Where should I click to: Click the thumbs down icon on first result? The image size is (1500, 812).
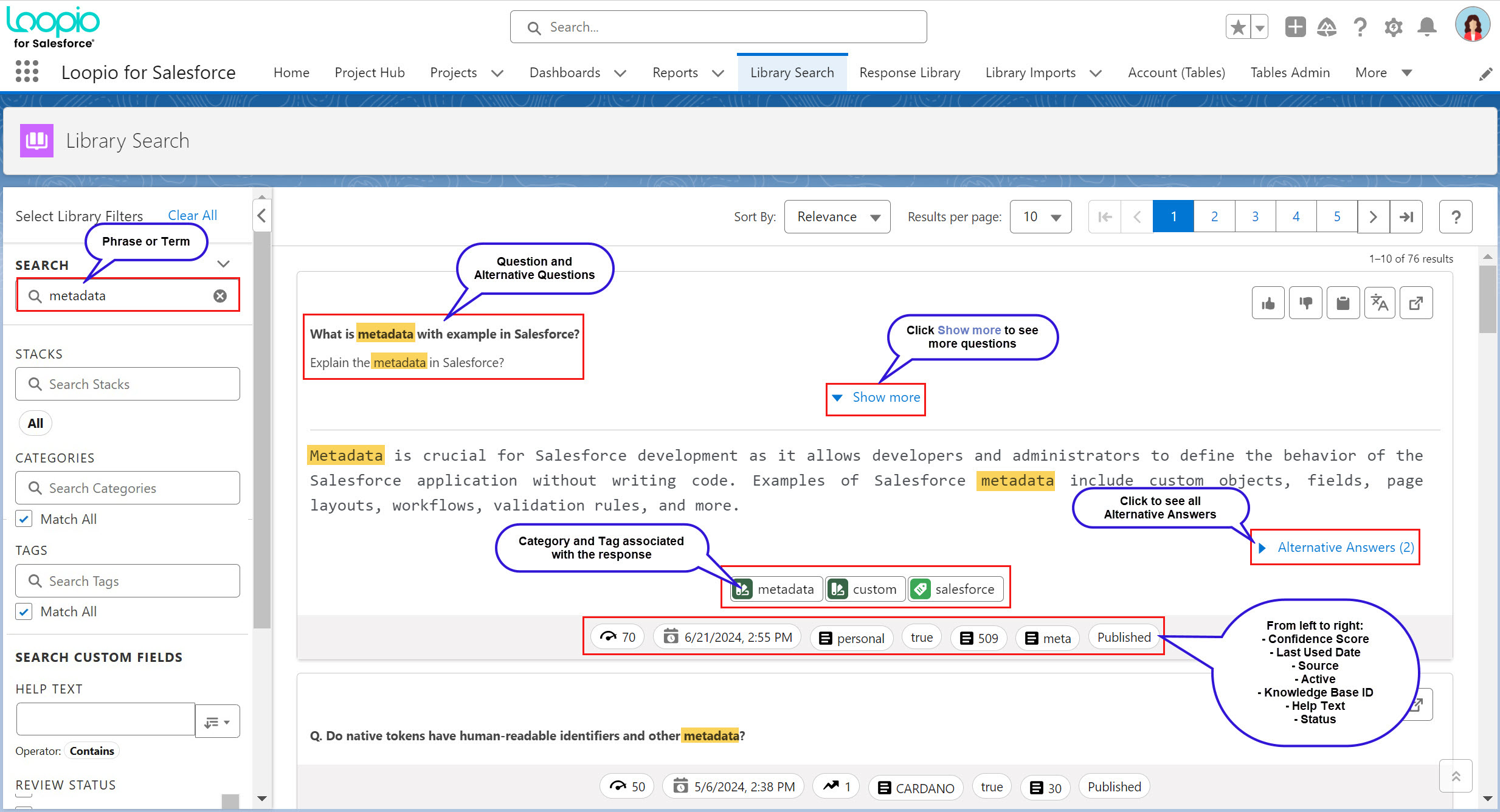1305,303
